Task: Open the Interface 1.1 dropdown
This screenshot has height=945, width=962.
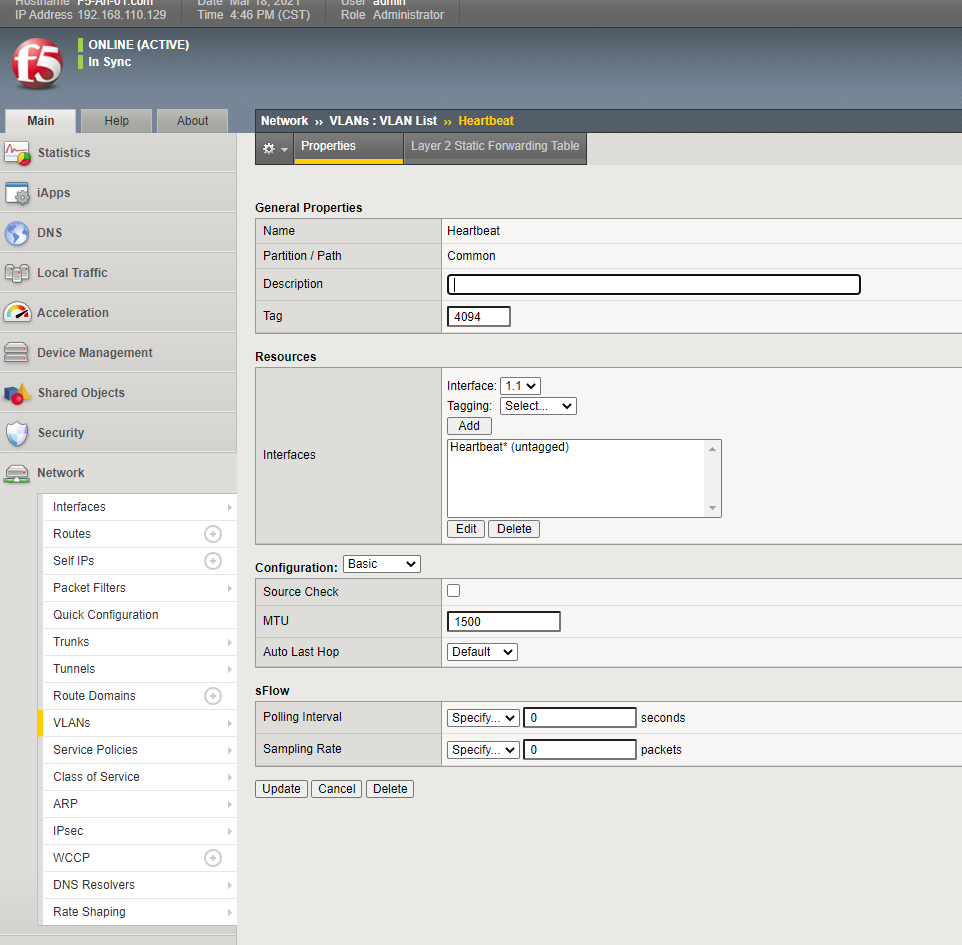Action: tap(520, 386)
